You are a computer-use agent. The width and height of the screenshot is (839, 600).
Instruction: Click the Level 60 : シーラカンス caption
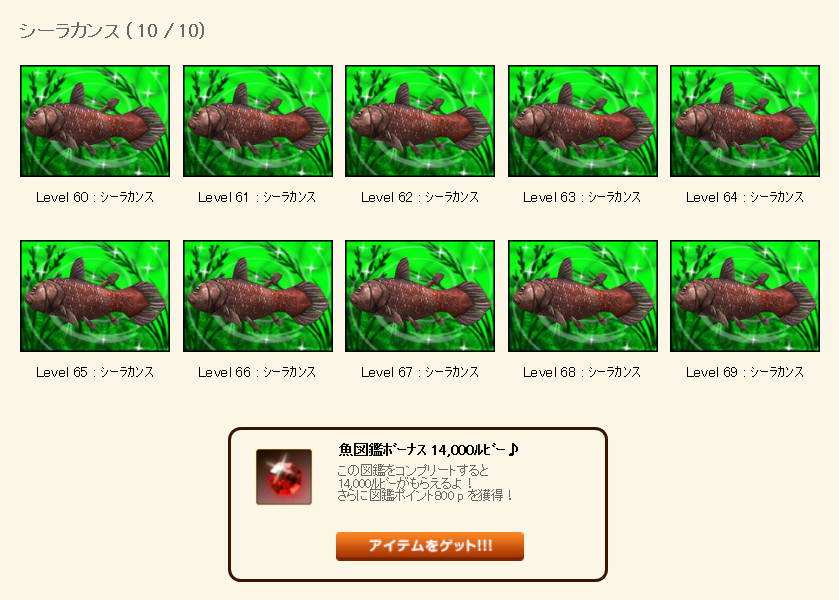coord(95,198)
